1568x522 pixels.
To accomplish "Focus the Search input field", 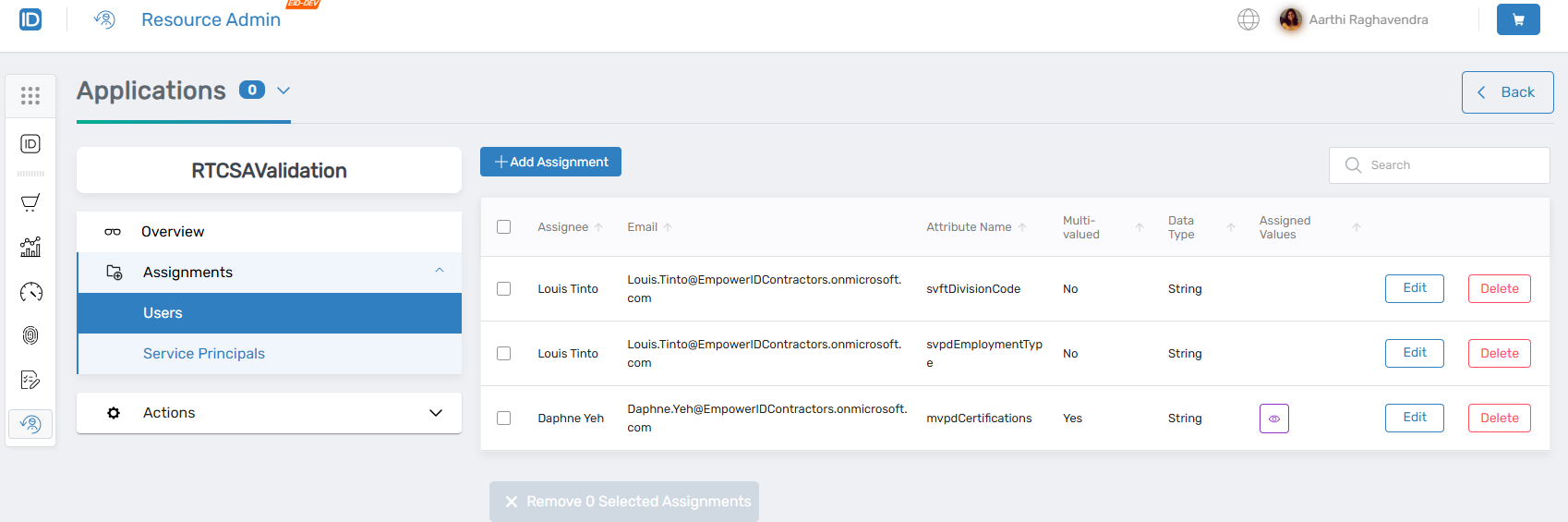I will (1440, 165).
